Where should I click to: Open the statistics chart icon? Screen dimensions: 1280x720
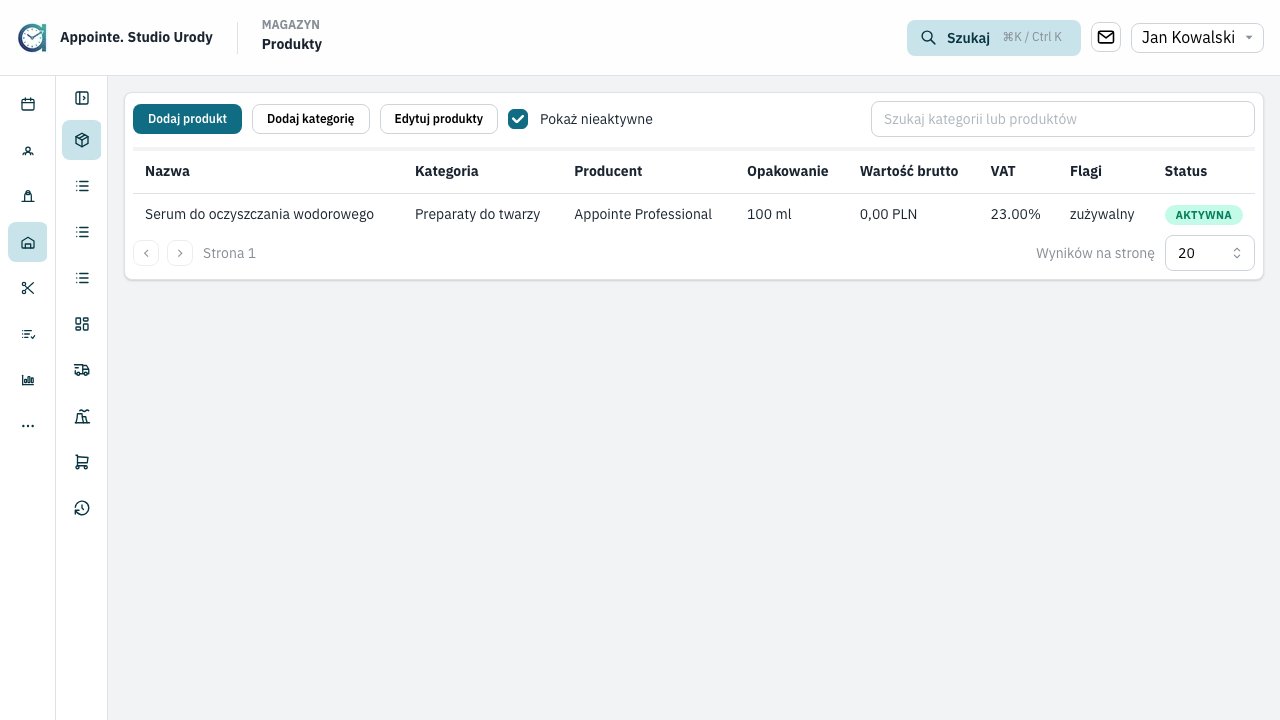[x=28, y=380]
